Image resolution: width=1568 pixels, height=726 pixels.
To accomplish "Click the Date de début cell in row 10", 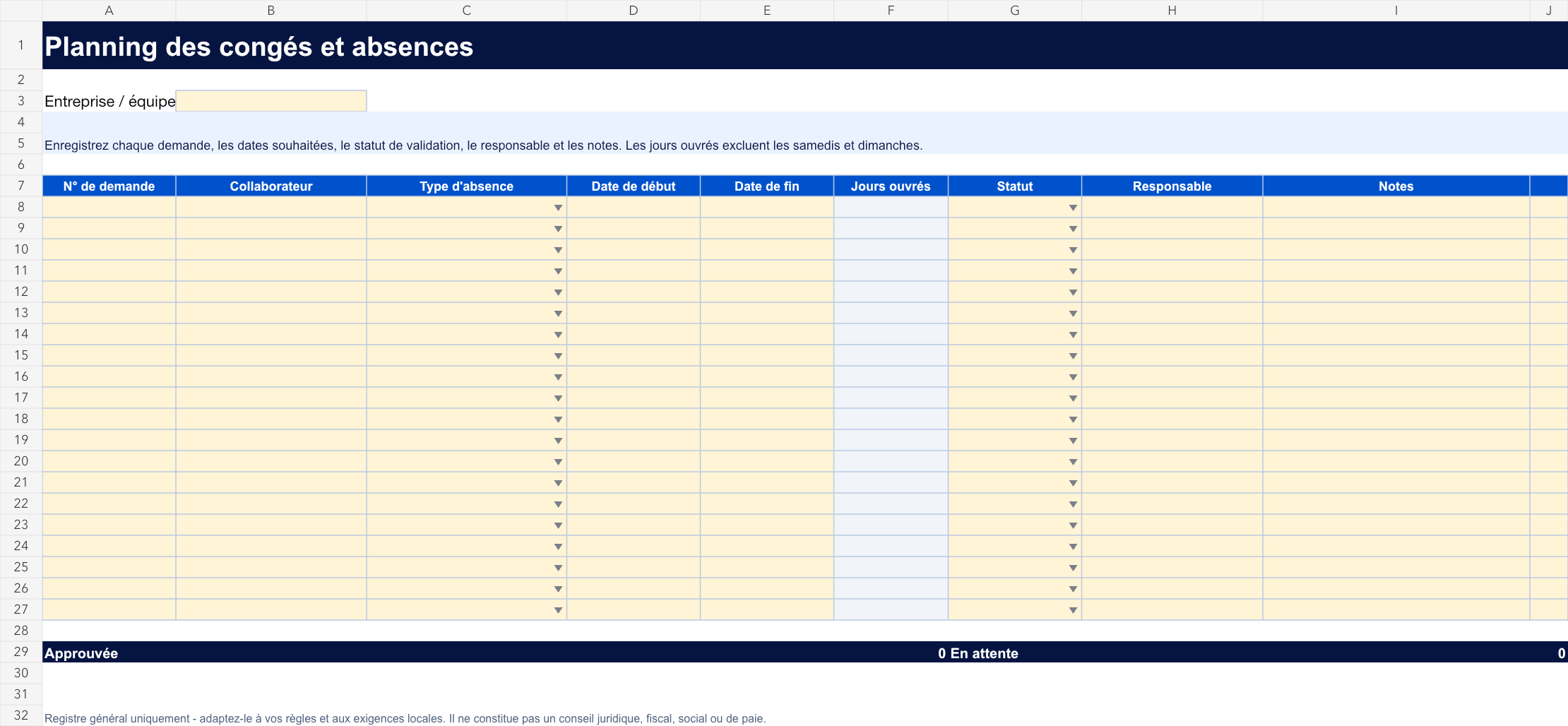I will pos(634,249).
